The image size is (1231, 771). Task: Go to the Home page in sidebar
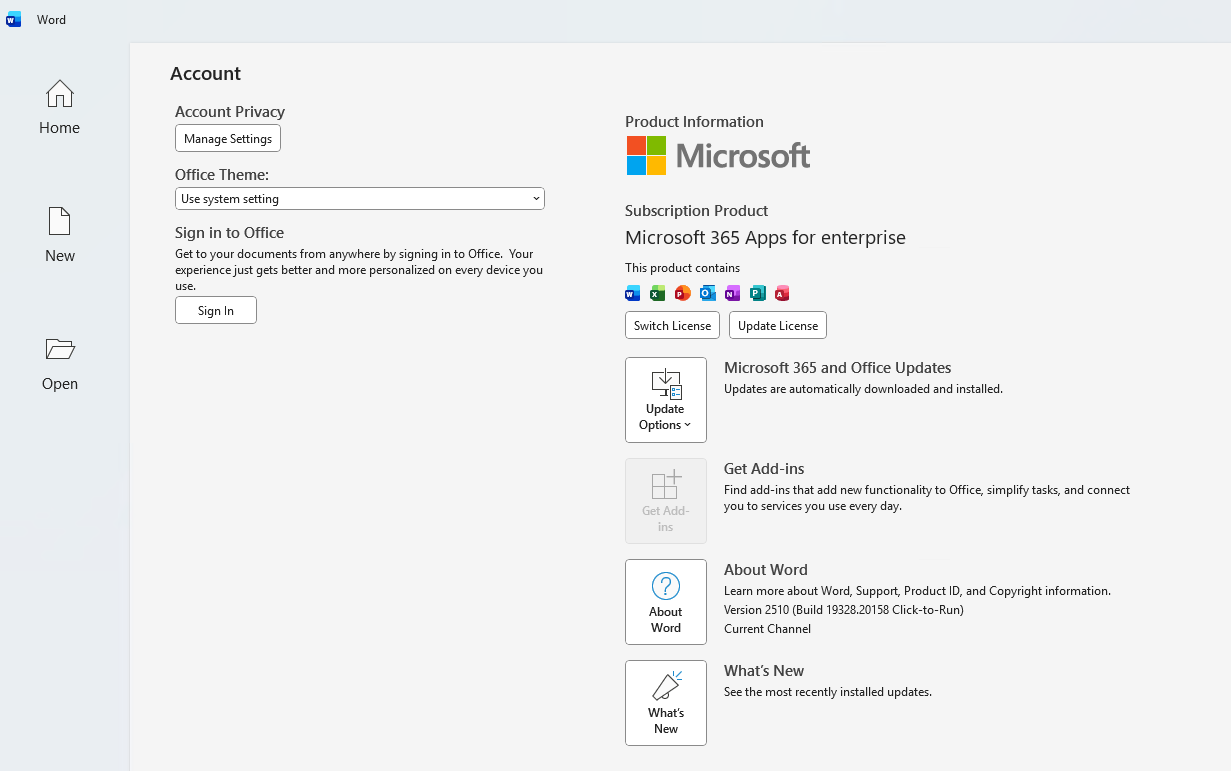pos(60,107)
